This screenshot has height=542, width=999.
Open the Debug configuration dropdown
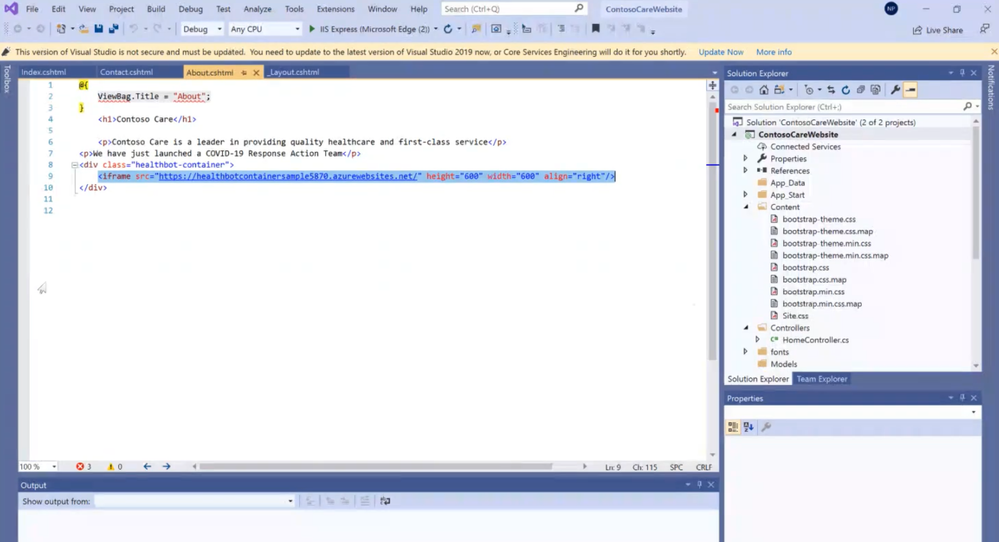click(202, 29)
